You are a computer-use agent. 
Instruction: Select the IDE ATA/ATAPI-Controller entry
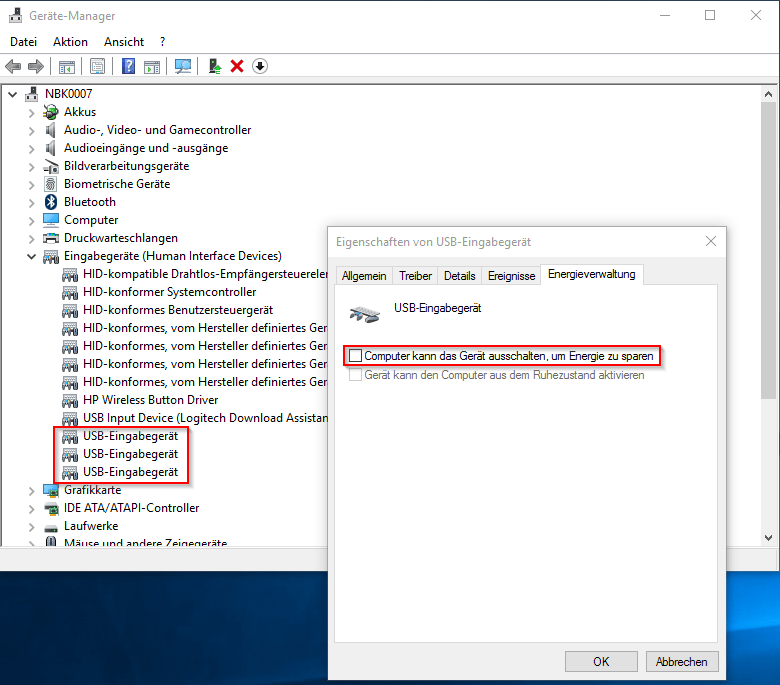[131, 508]
